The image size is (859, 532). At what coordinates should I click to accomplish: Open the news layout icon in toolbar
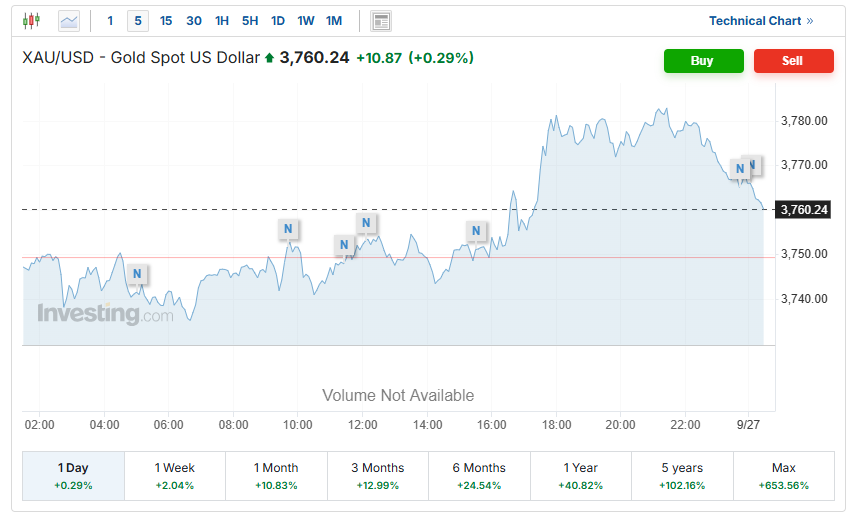(x=380, y=20)
